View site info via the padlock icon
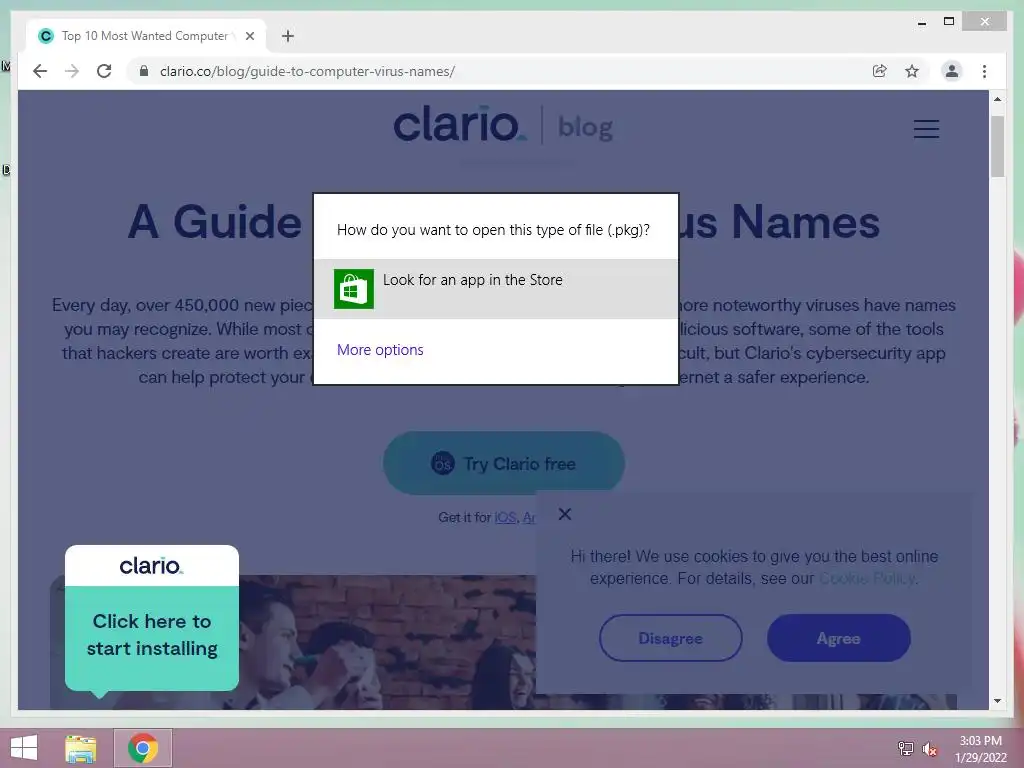1024x768 pixels. 144,71
